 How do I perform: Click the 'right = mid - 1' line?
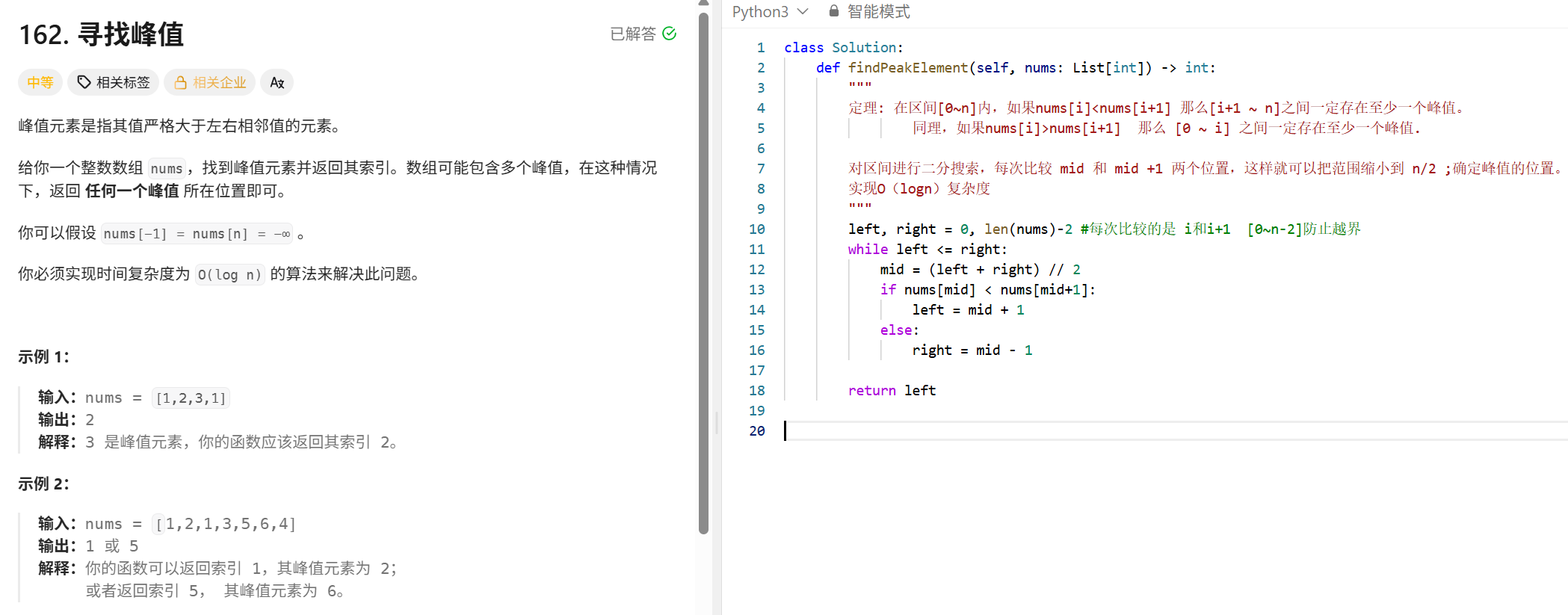point(972,350)
